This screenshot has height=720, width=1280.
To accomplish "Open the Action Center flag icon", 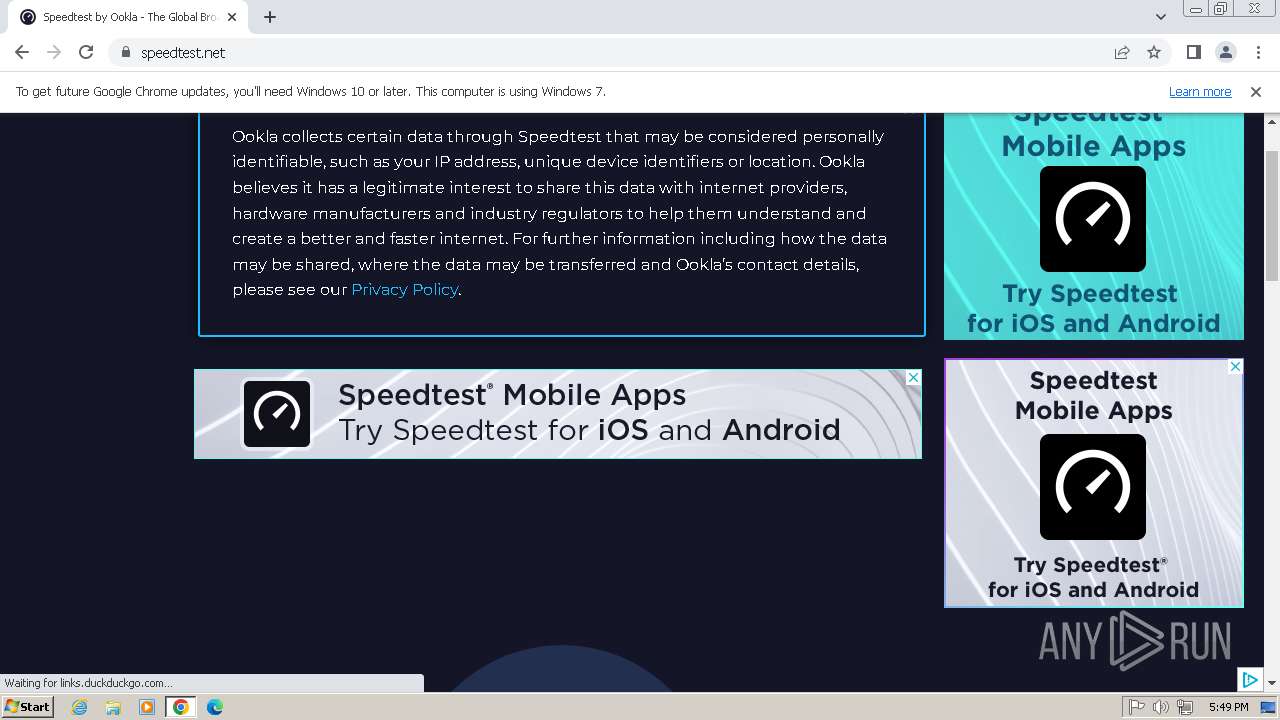I will coord(1137,707).
